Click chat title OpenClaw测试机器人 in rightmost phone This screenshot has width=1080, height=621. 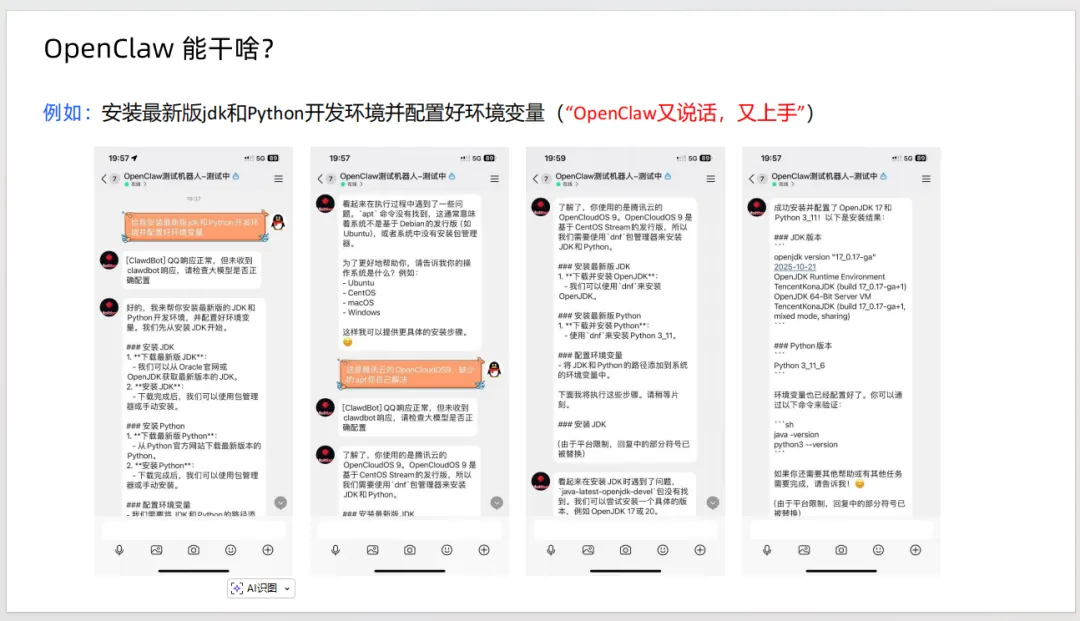824,176
